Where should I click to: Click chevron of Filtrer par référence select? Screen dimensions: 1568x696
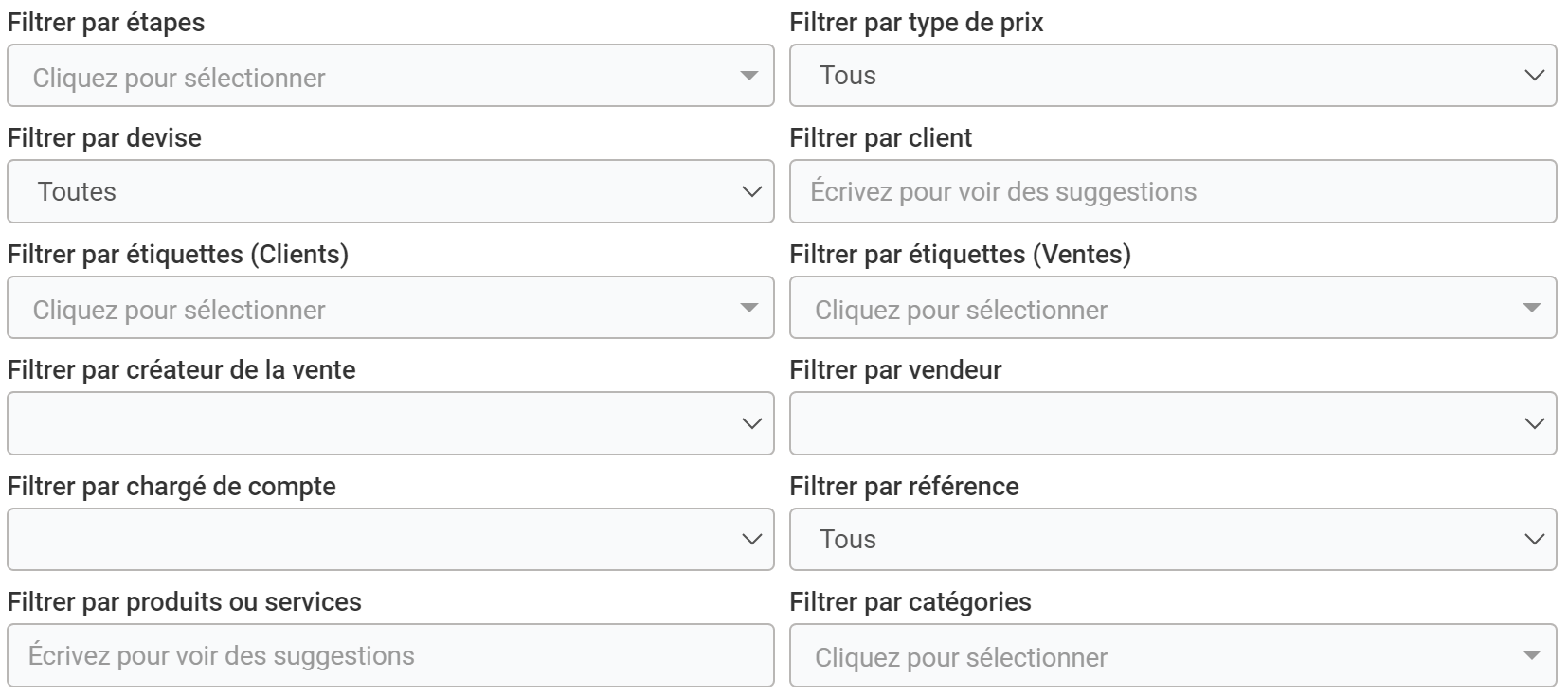coord(1534,540)
